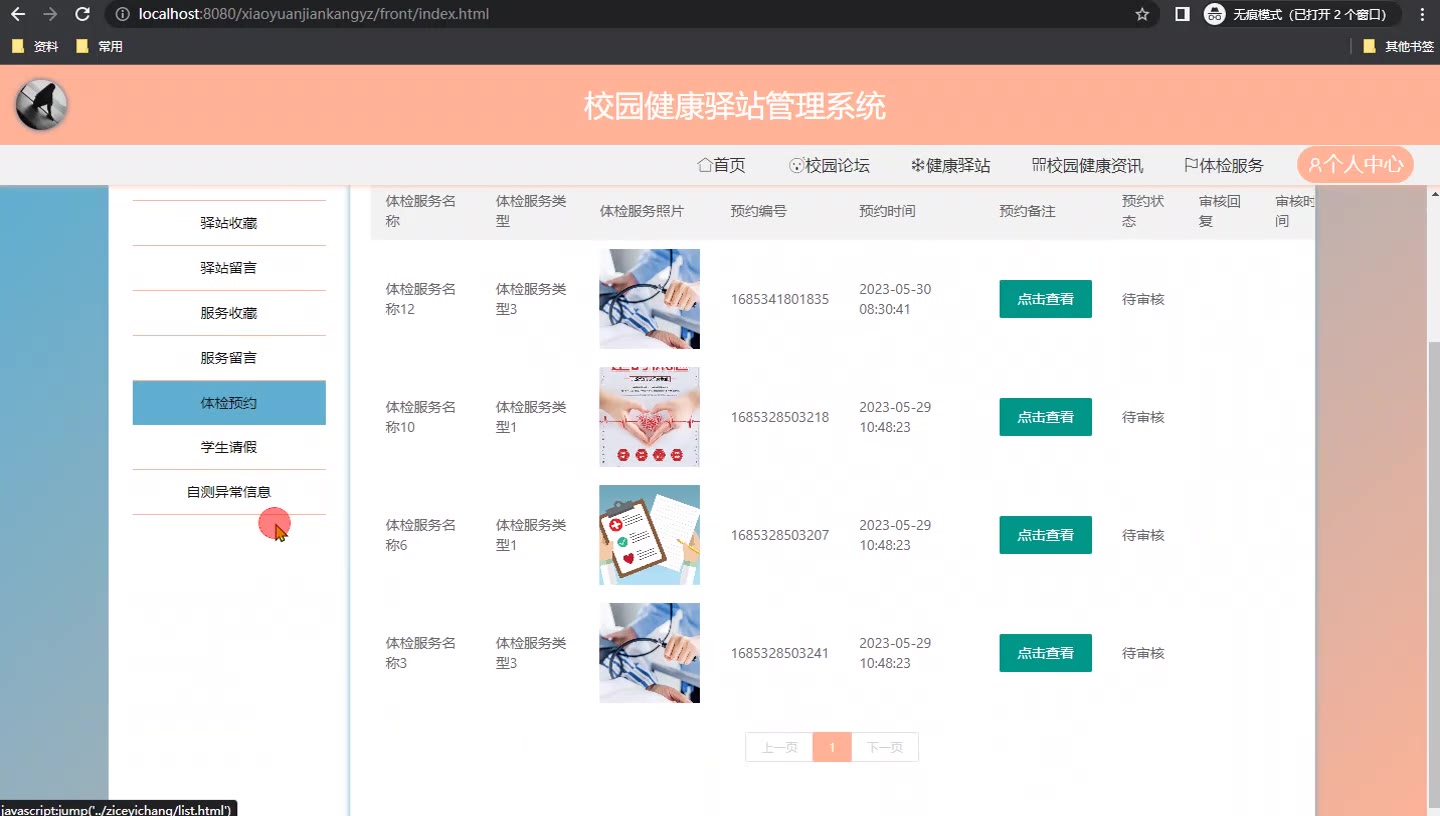The height and width of the screenshot is (816, 1440).
Task: Click page number 1 in pagination
Action: pyautogui.click(x=832, y=747)
